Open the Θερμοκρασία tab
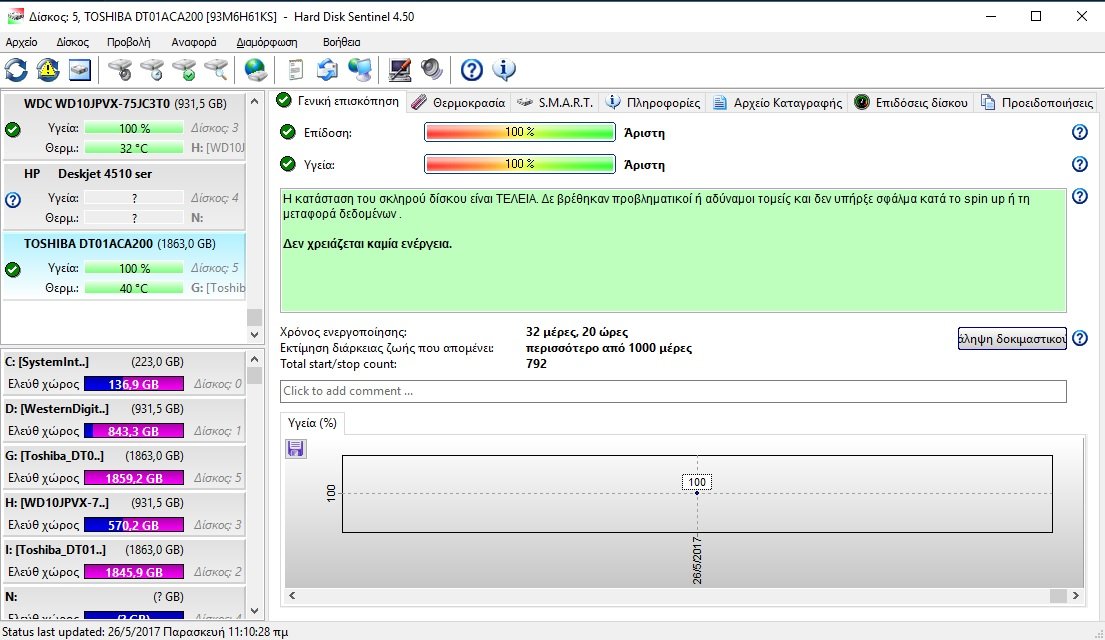 tap(459, 102)
